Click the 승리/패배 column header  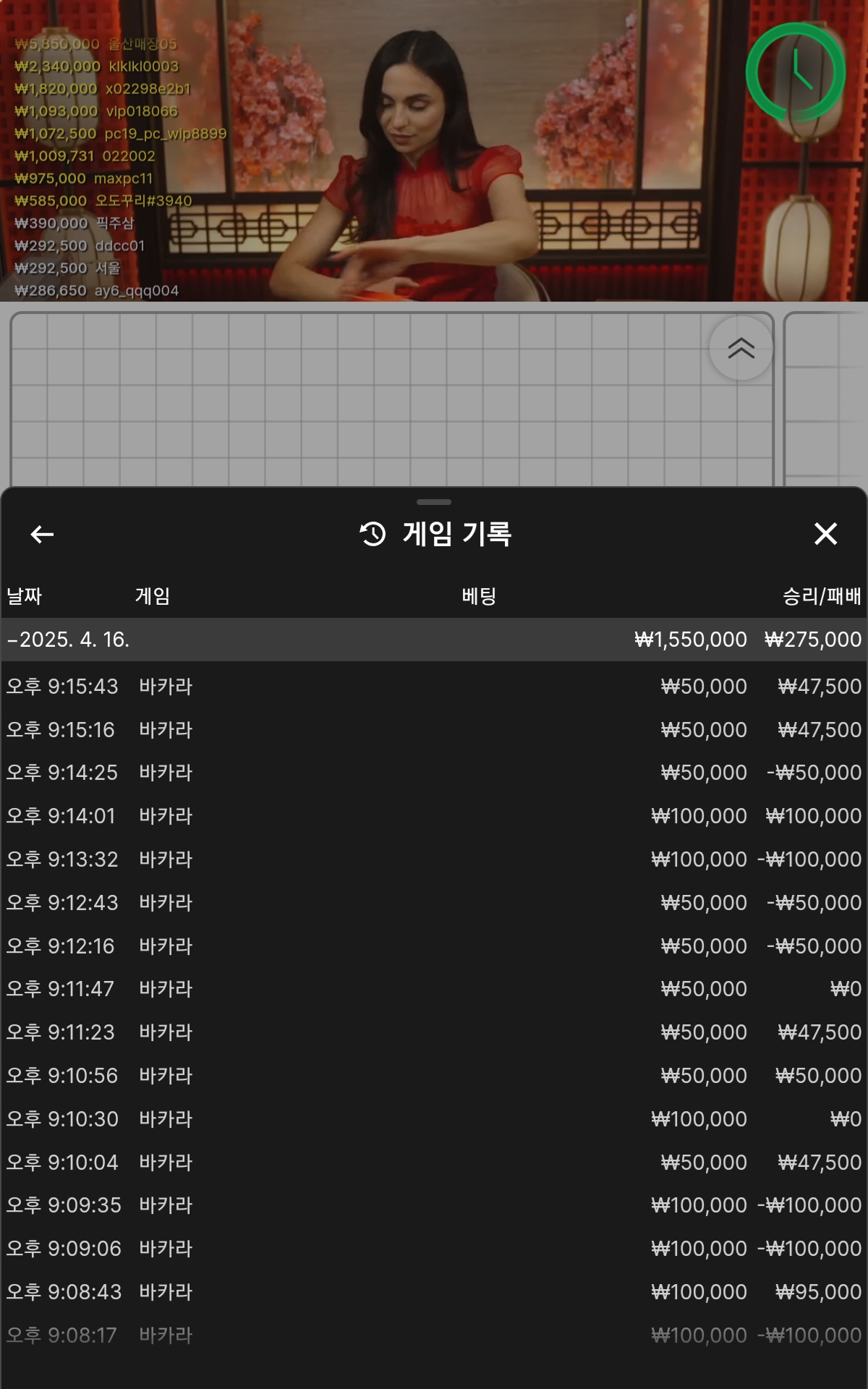coord(822,596)
